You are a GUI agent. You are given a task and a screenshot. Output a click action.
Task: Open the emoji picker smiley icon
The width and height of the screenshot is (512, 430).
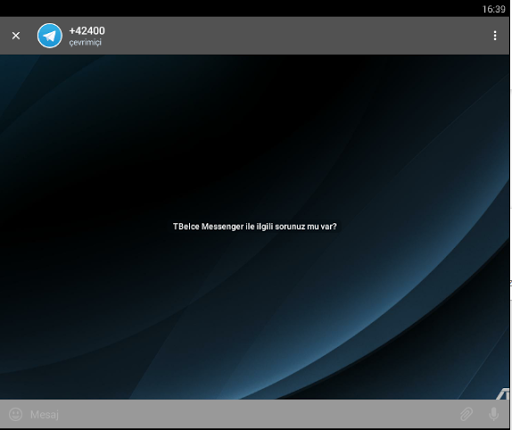click(15, 414)
